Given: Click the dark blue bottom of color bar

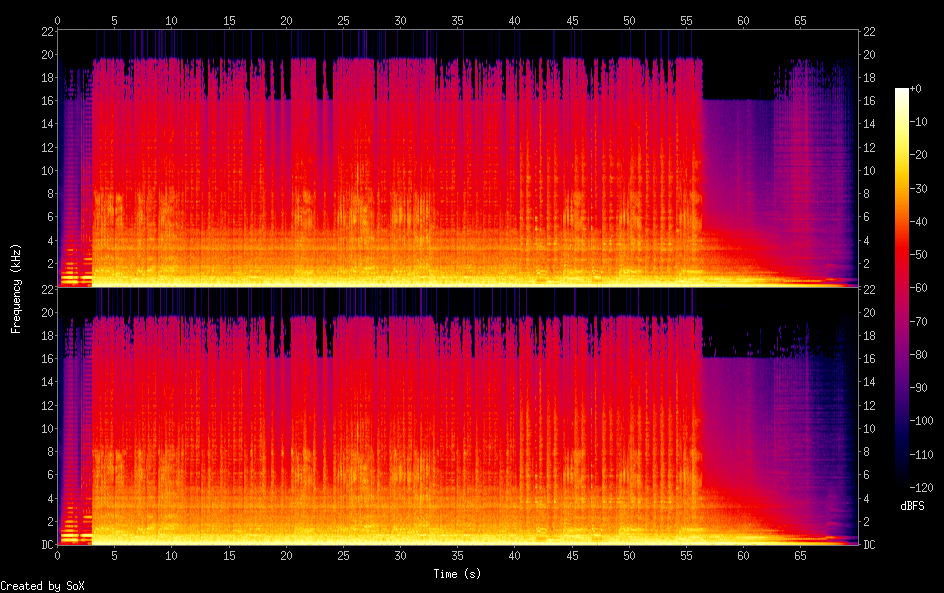Looking at the screenshot, I should click(x=902, y=484).
